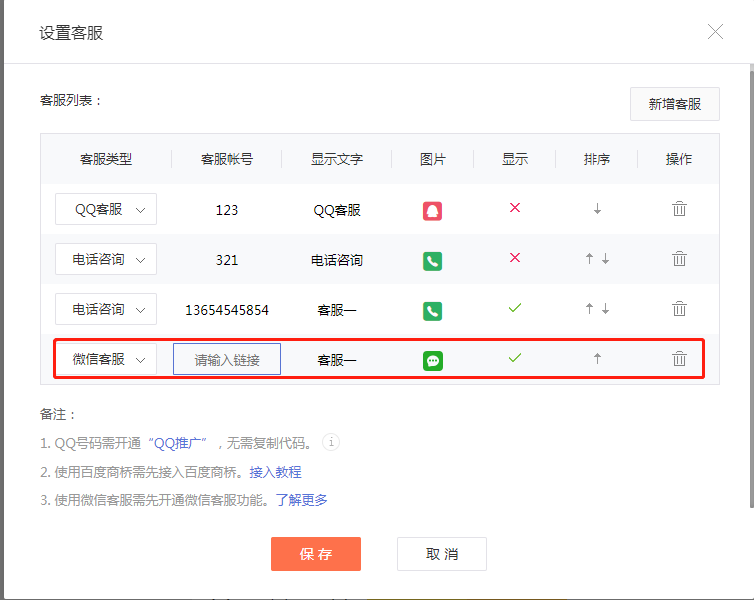Click the orange 保存 button
Viewport: 754px width, 600px height.
[315, 554]
